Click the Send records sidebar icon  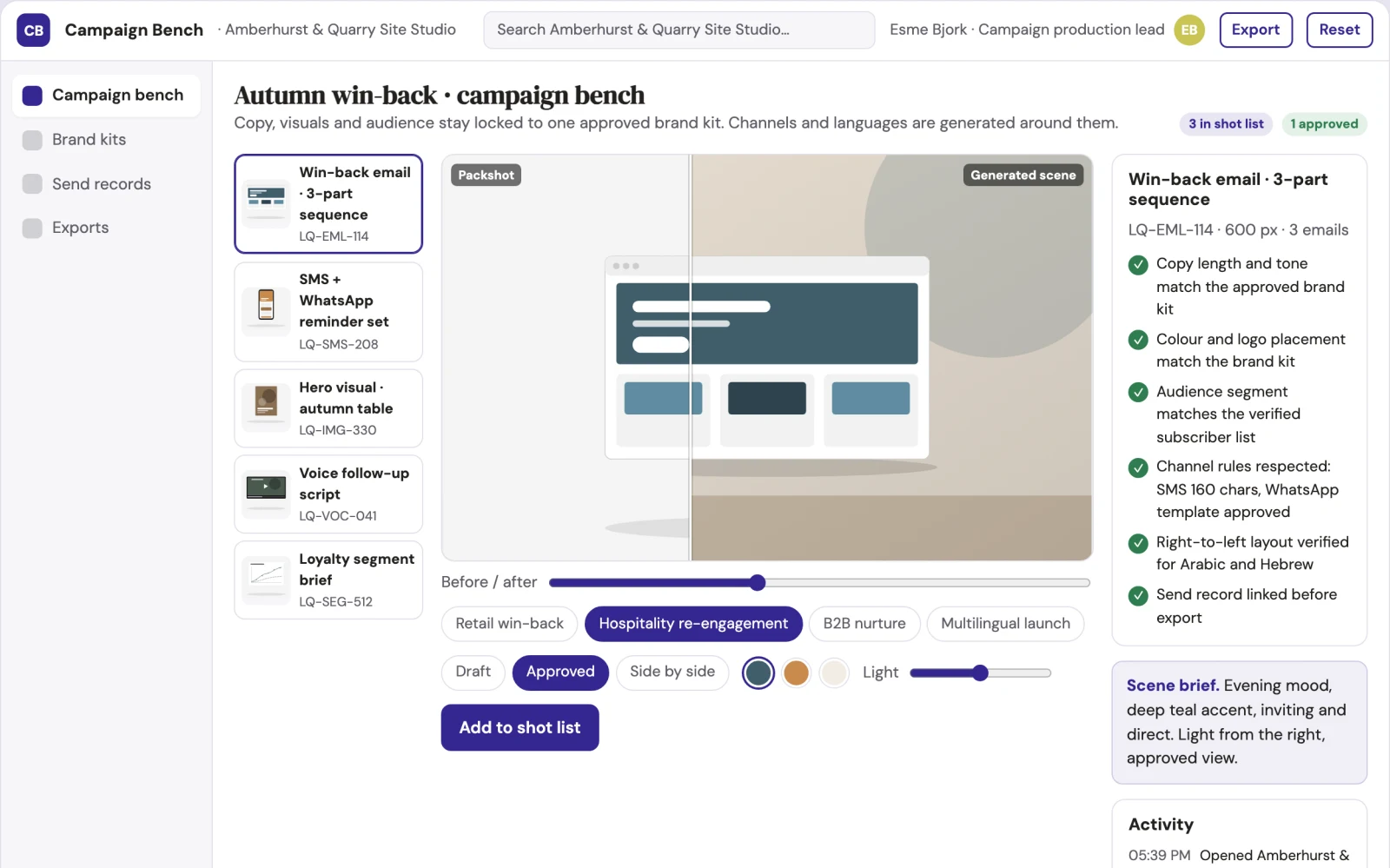[32, 184]
